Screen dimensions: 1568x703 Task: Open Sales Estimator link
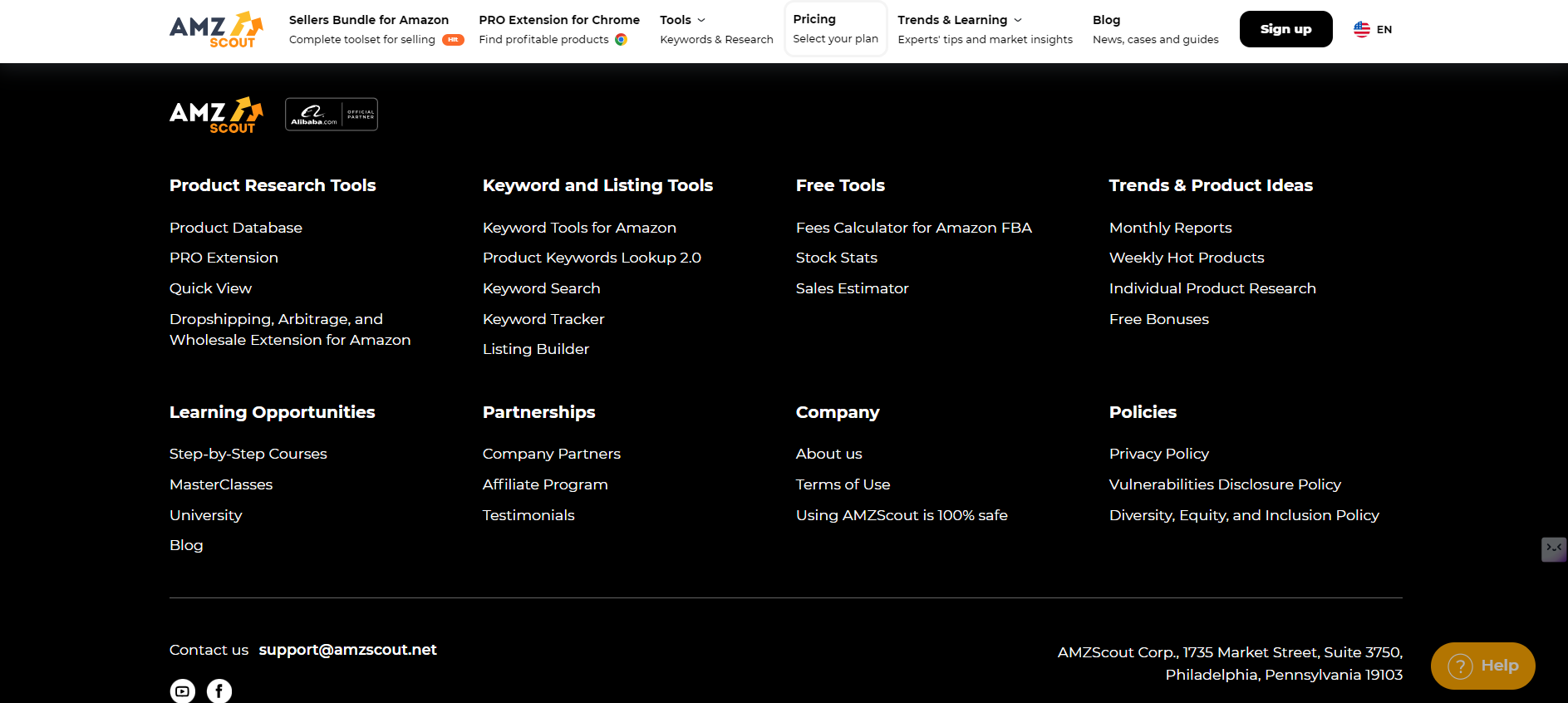(853, 288)
